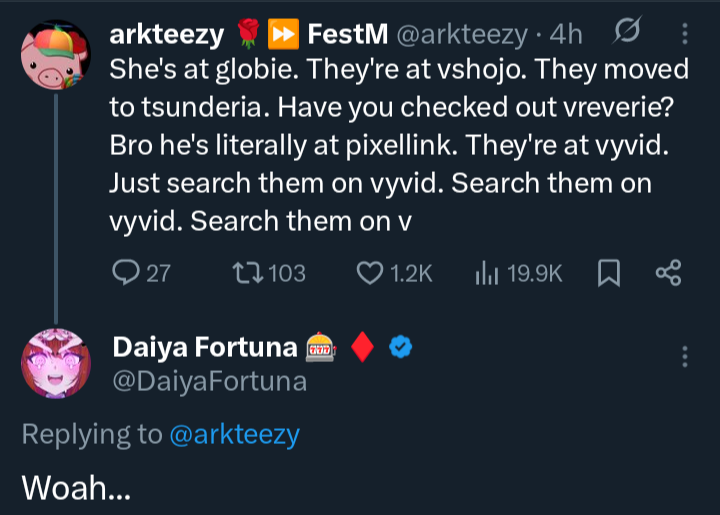This screenshot has width=720, height=515.
Task: Click @arkteezy in the Replying to line
Action: pyautogui.click(x=234, y=435)
